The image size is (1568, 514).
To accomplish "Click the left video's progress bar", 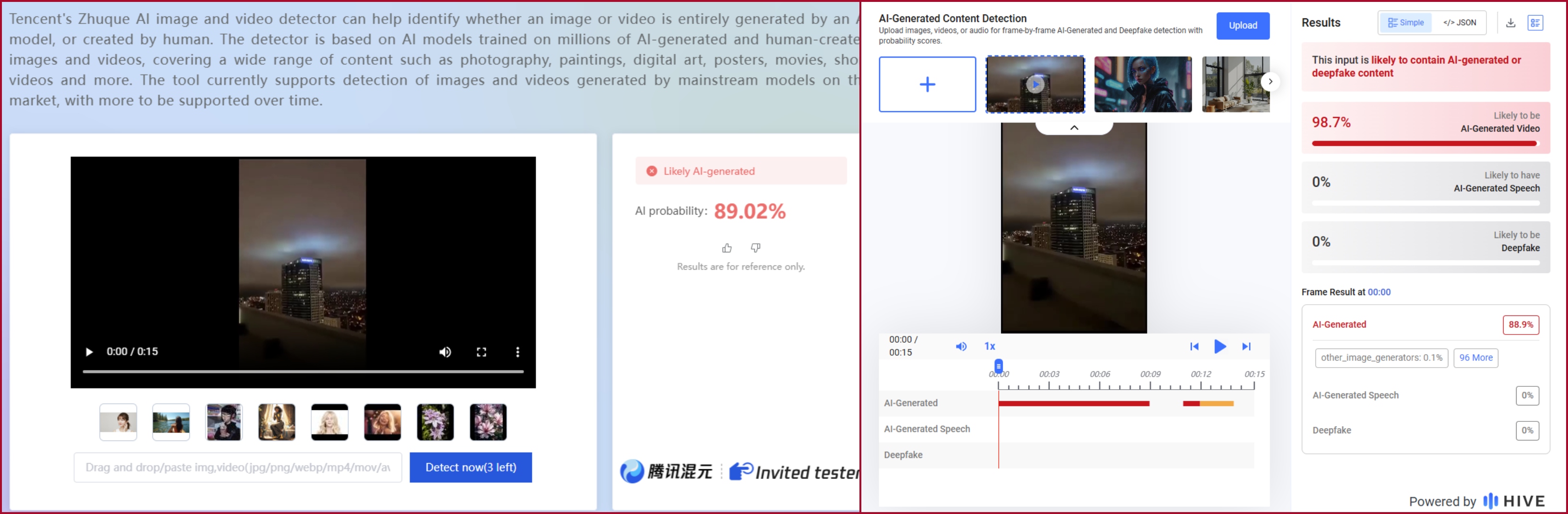I will coord(303,371).
